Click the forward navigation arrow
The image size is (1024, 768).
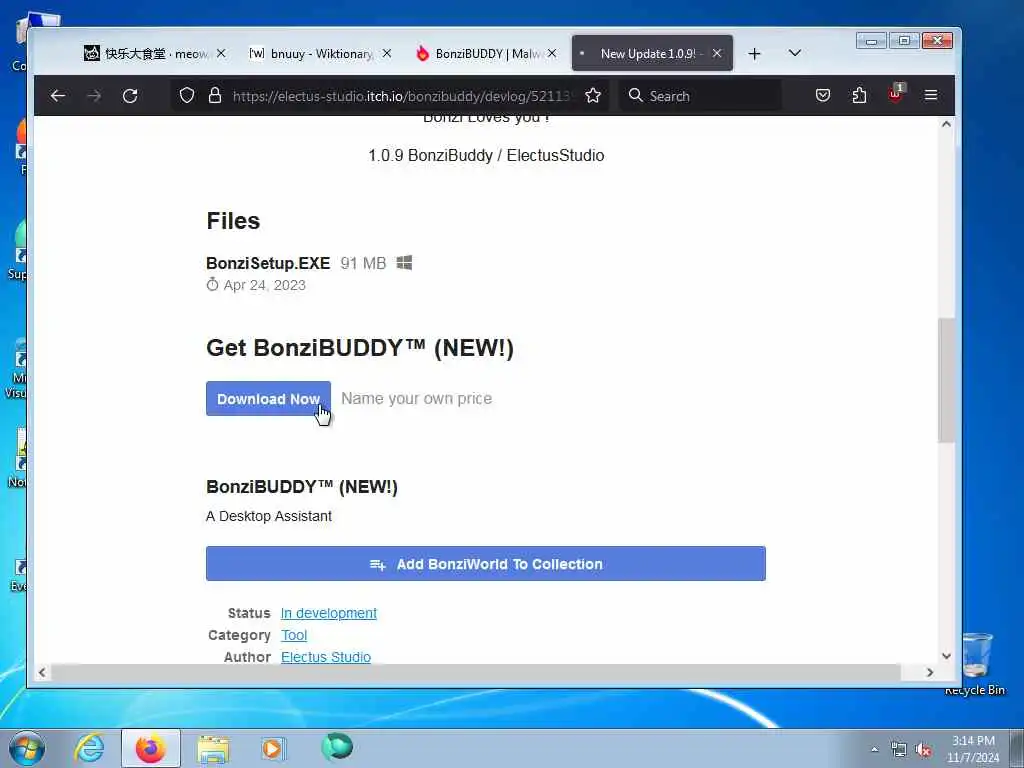pos(94,96)
